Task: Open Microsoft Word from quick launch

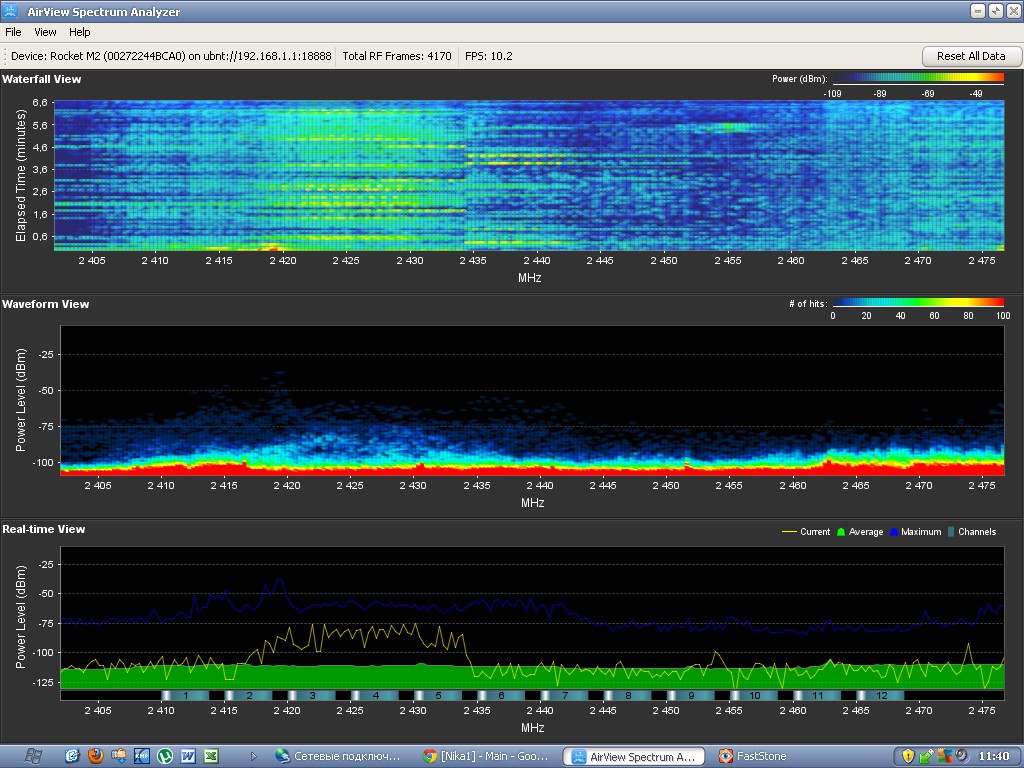Action: pyautogui.click(x=188, y=756)
